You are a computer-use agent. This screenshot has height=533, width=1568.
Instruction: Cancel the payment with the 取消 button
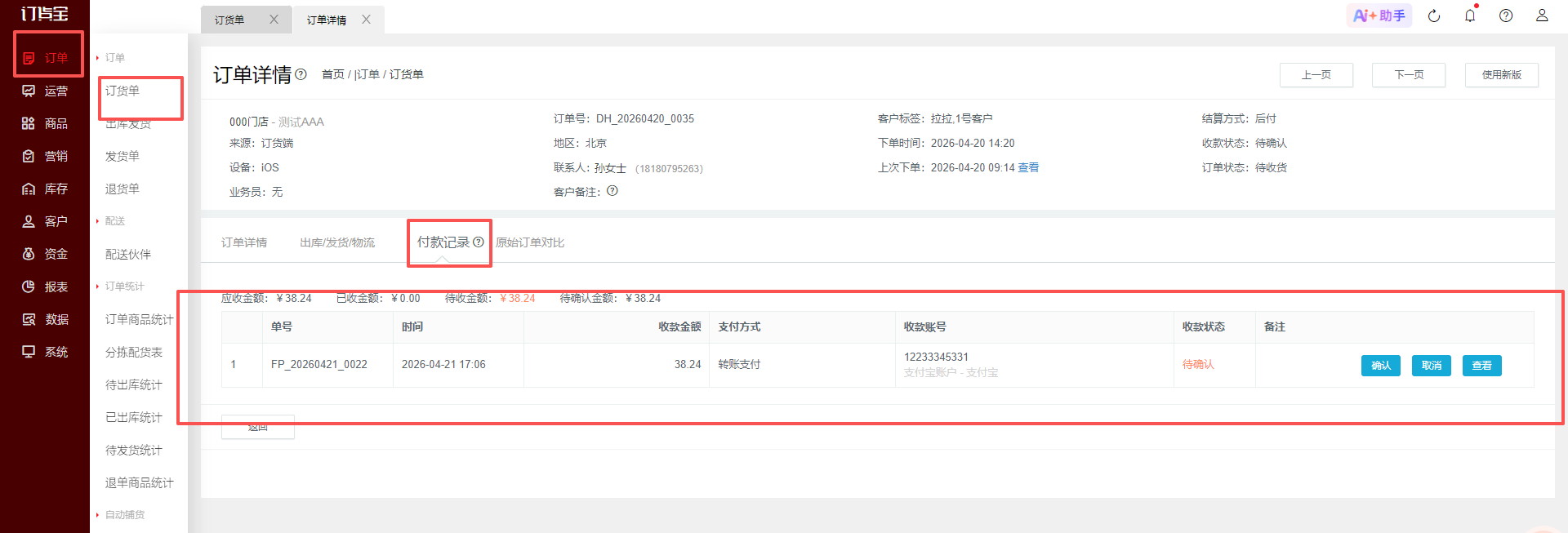[1432, 366]
